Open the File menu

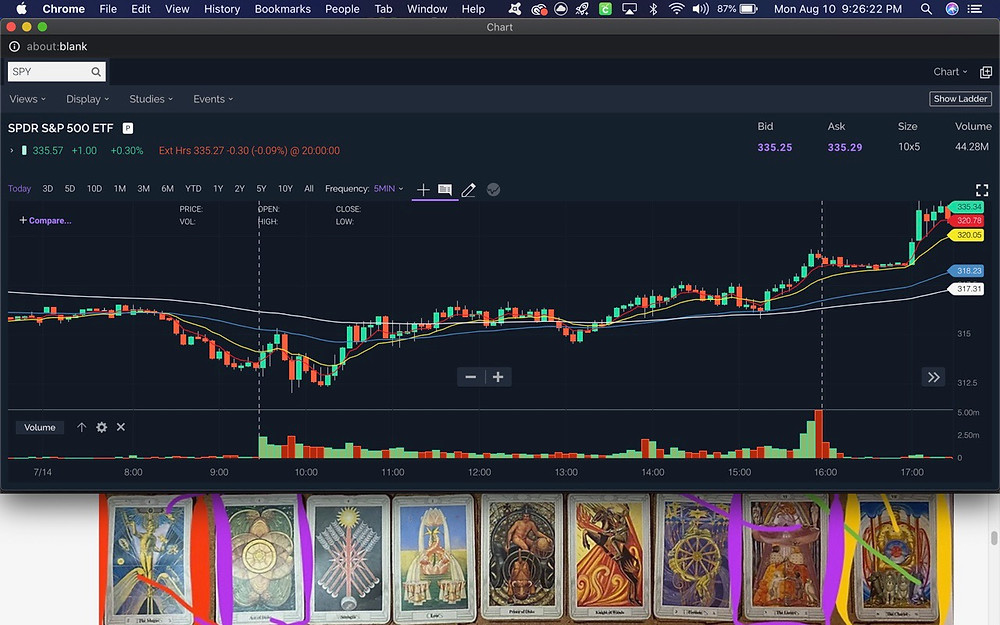108,9
